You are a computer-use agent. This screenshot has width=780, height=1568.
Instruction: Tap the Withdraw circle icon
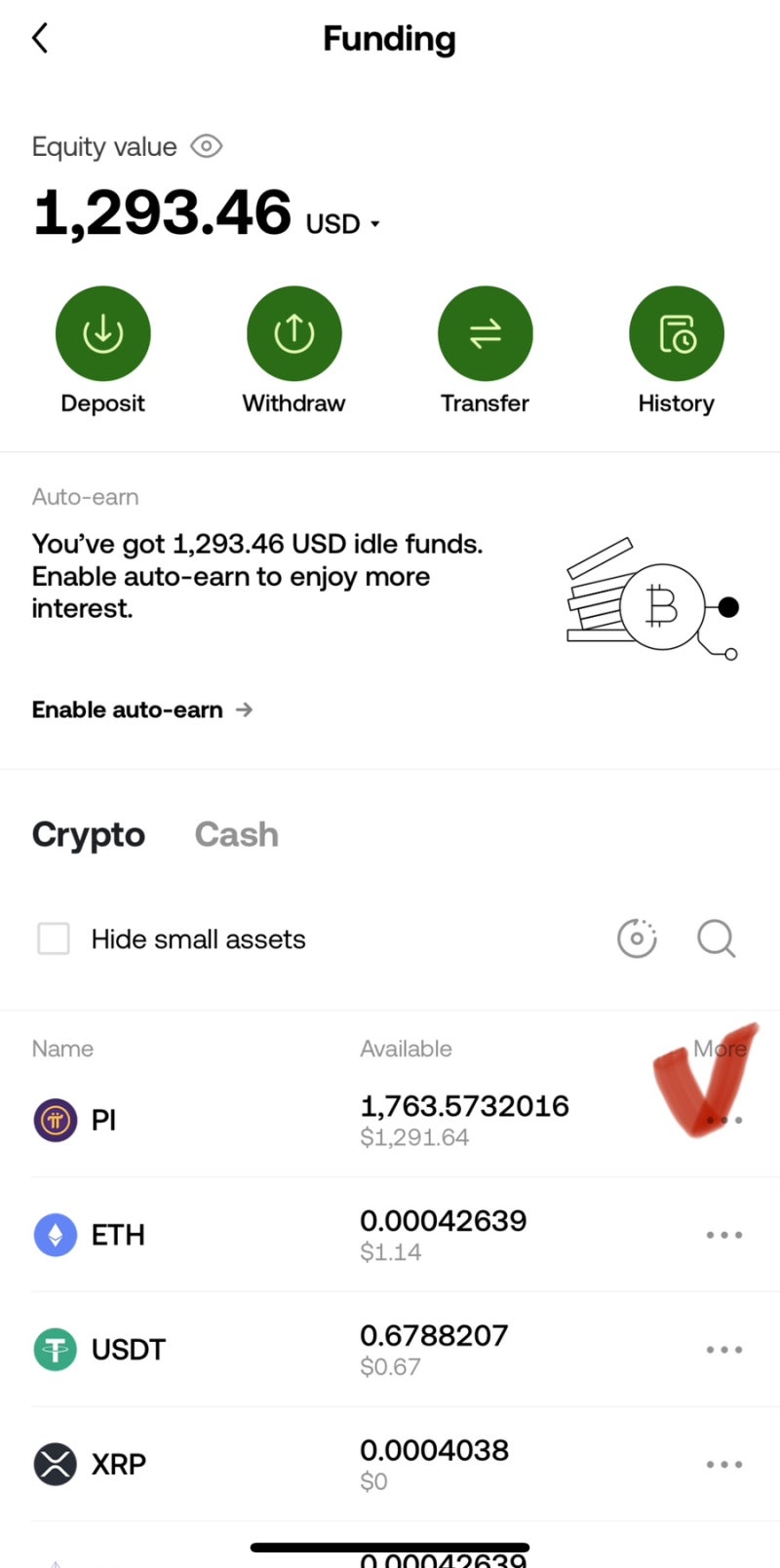293,334
